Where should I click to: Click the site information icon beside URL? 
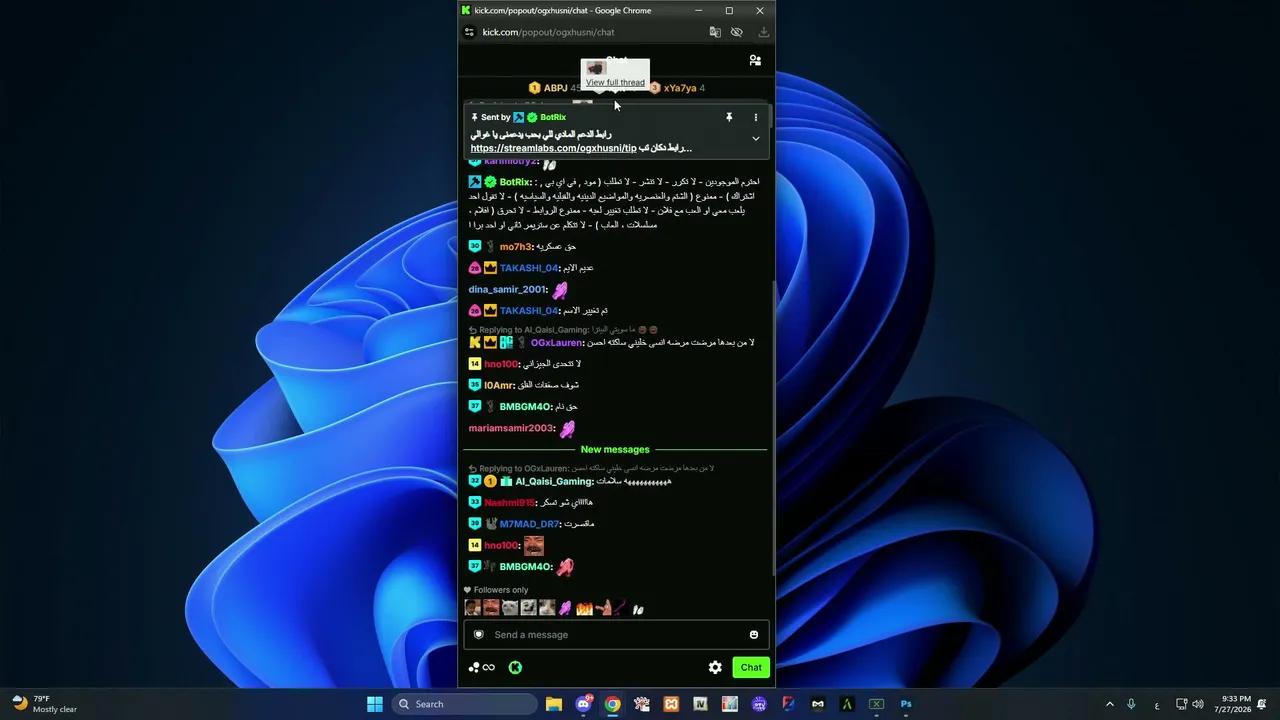469,32
